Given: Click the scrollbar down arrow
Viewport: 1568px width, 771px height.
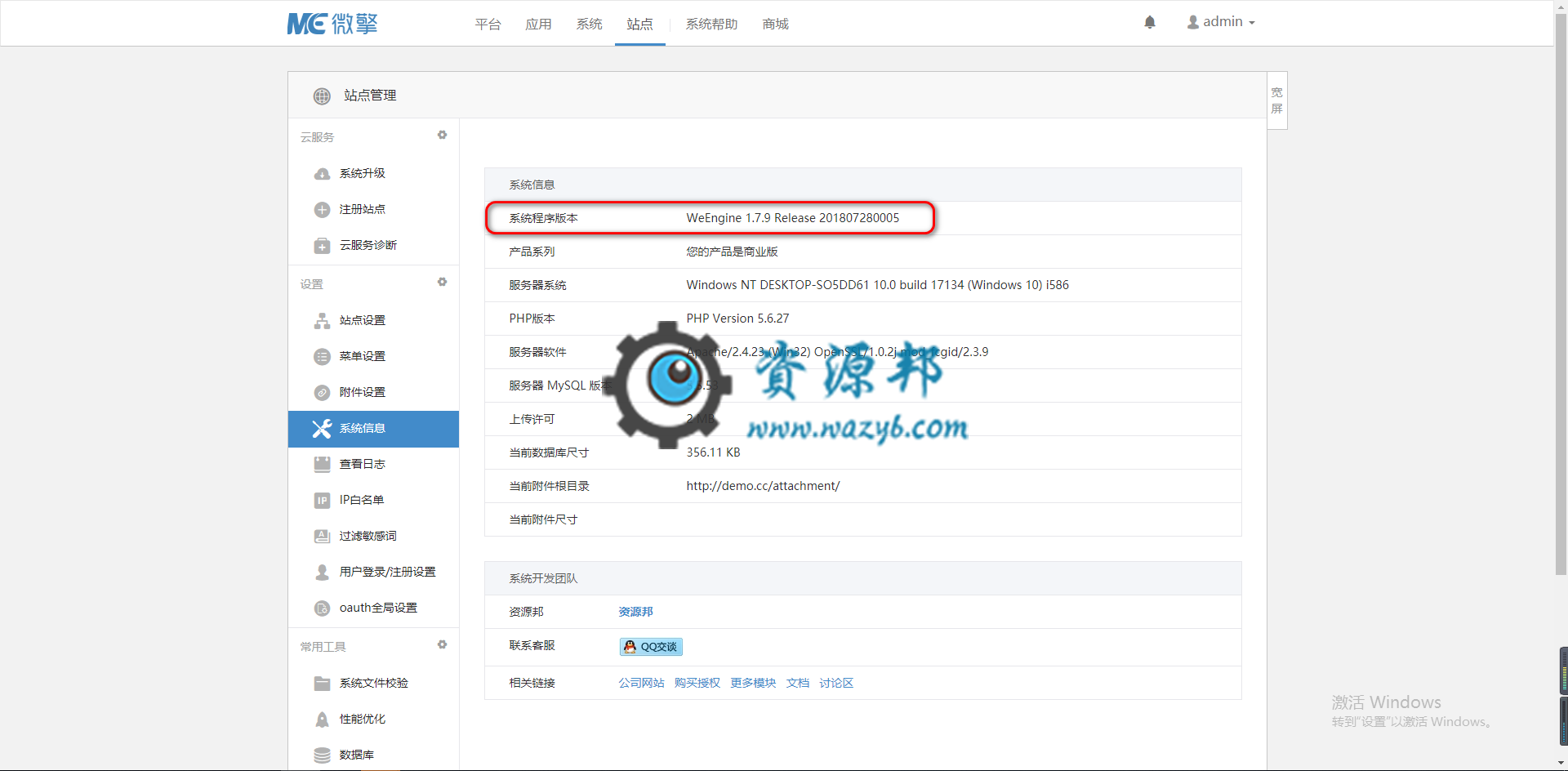Looking at the screenshot, I should point(1561,764).
